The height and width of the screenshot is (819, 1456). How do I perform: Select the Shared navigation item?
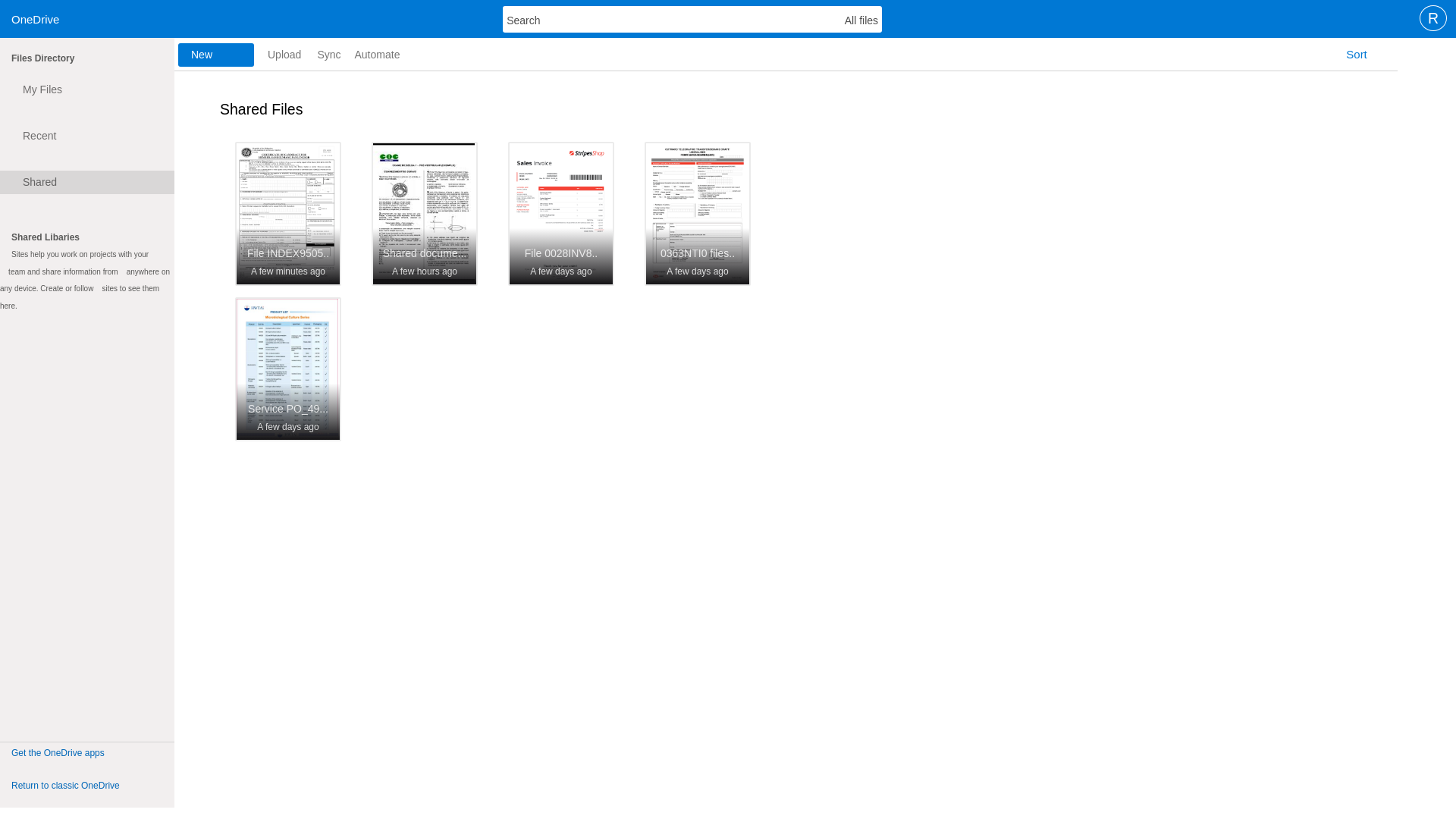pyautogui.click(x=87, y=182)
